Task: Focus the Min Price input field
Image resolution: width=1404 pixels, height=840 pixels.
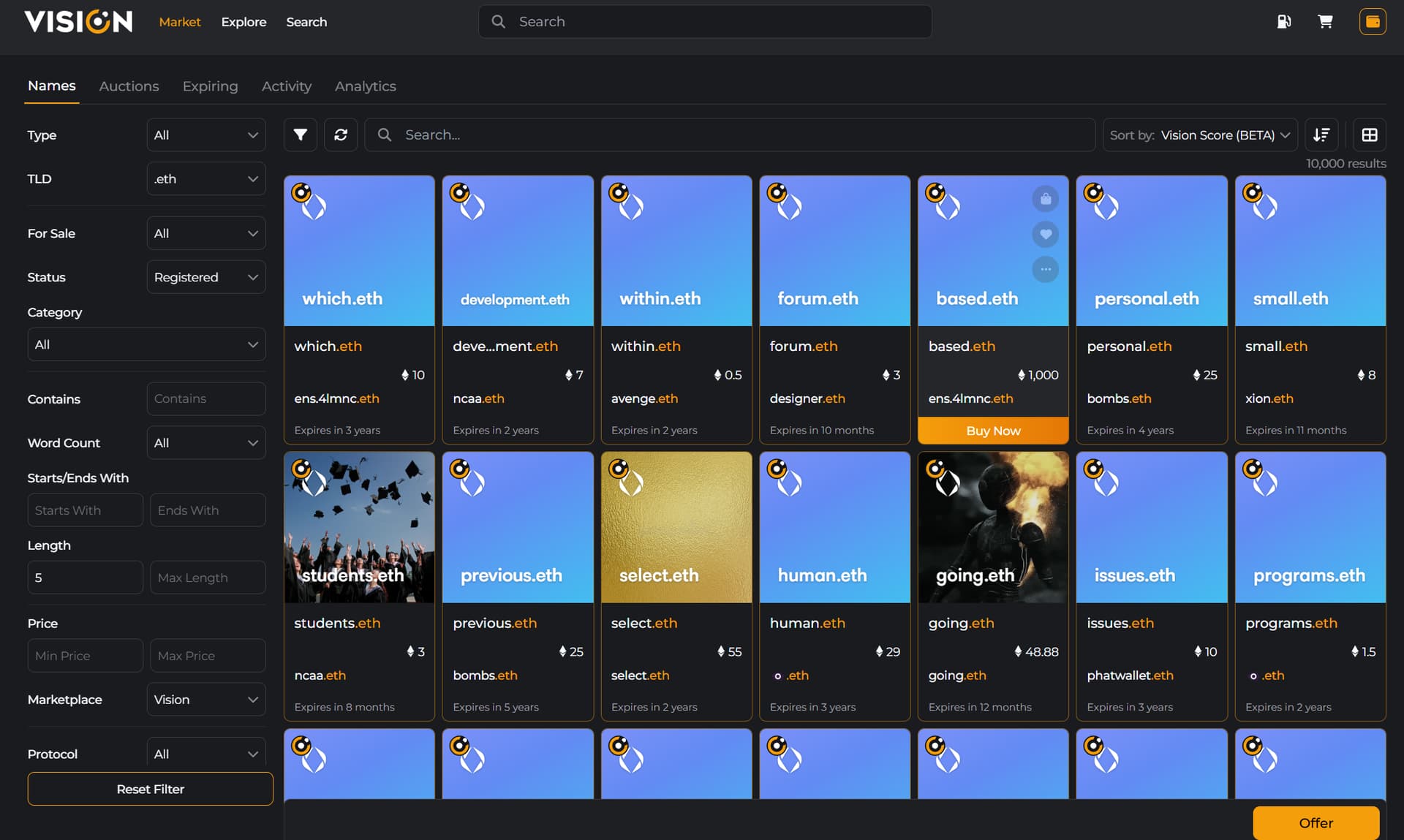Action: pyautogui.click(x=86, y=656)
